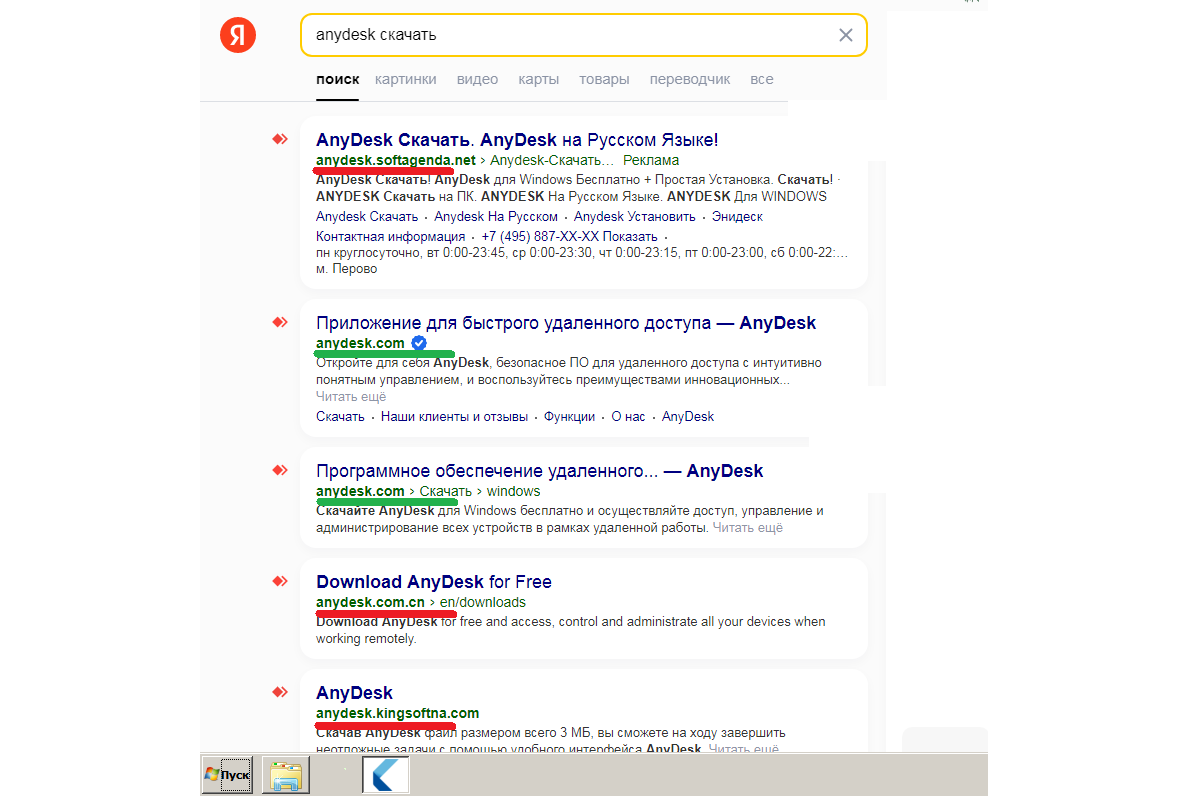
Task: Open 'Download AnyDesk for Free' title
Action: coord(434,581)
